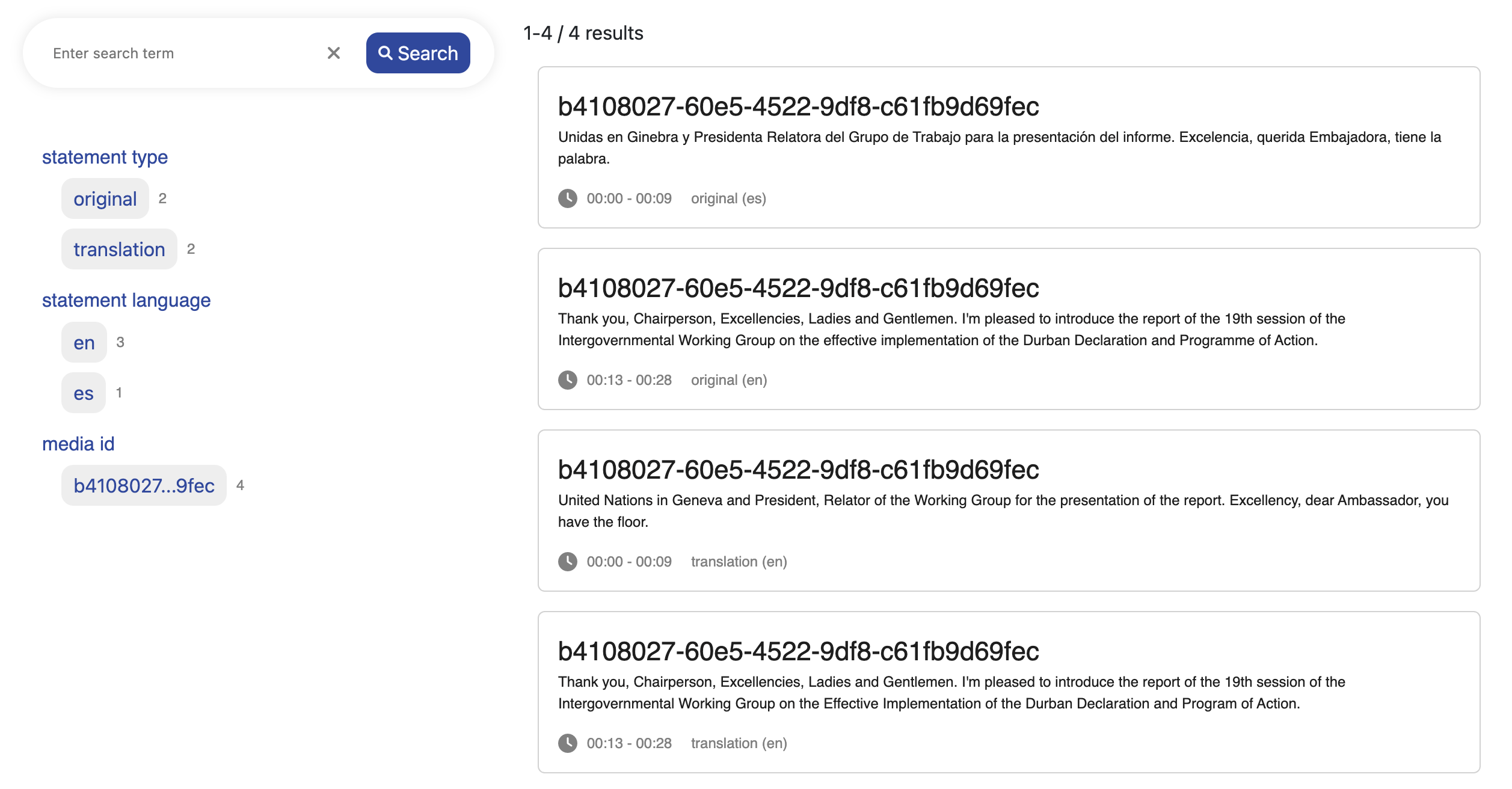The width and height of the screenshot is (1512, 789).
Task: Click the clock icon on the 00:00 translation result
Action: (x=567, y=562)
